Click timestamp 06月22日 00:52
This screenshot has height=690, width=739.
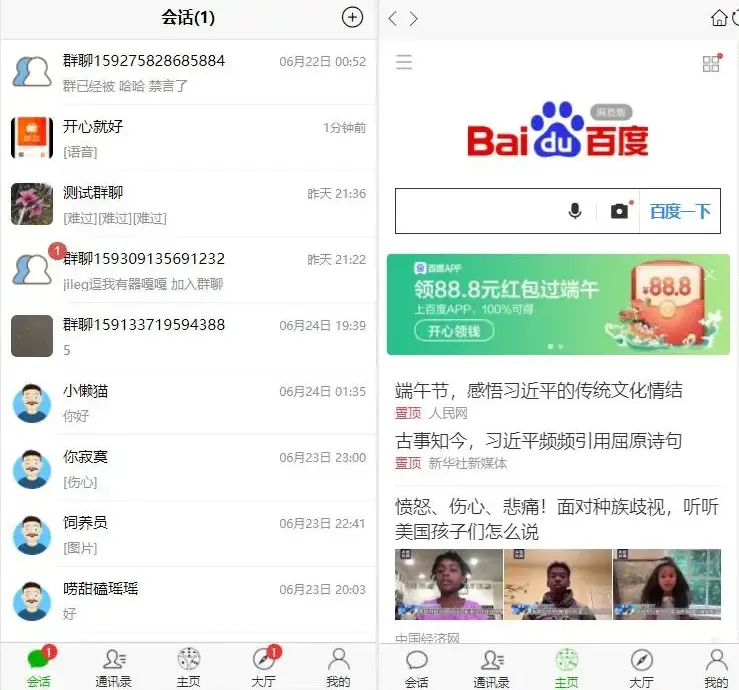[322, 61]
